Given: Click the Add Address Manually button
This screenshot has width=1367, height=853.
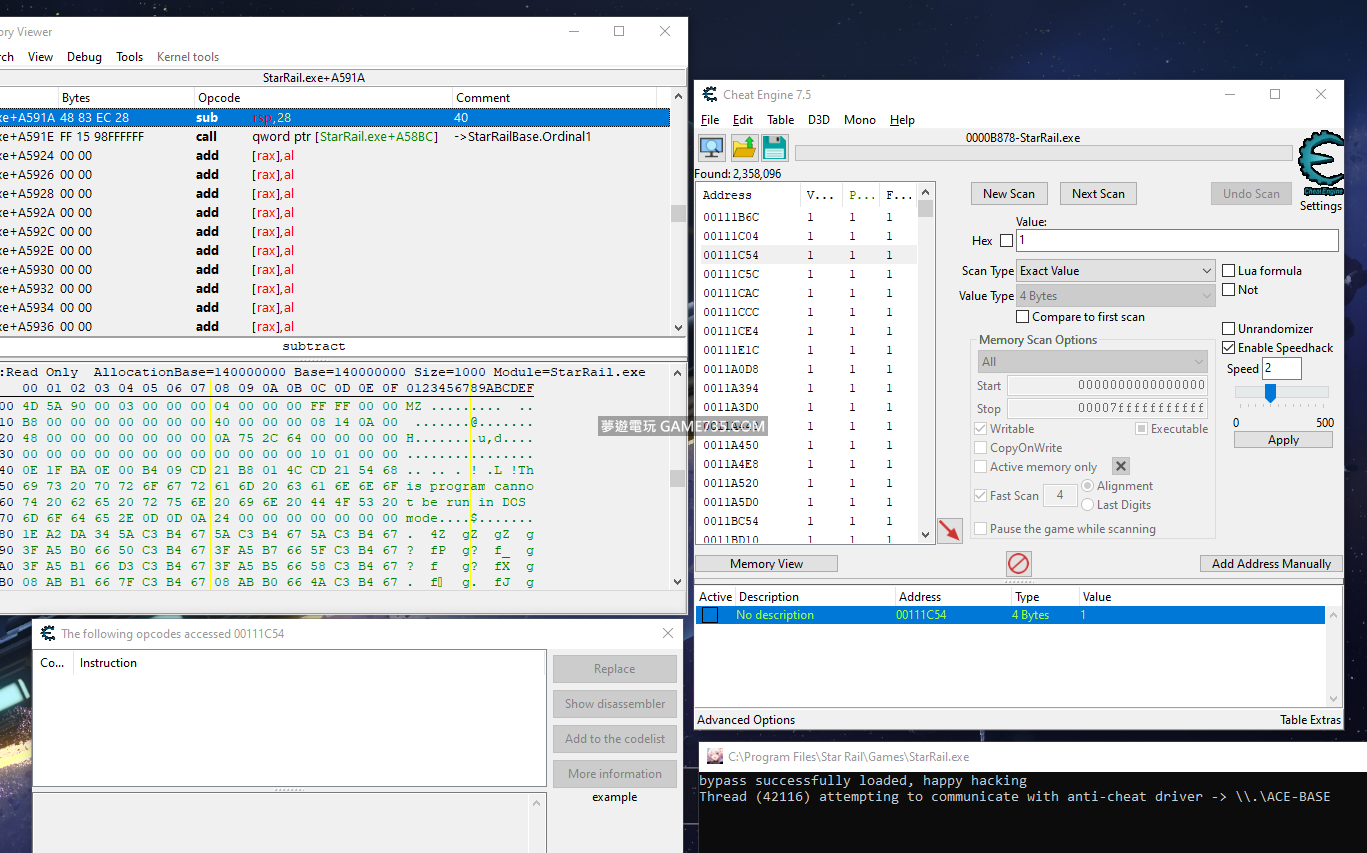Looking at the screenshot, I should [x=1270, y=564].
